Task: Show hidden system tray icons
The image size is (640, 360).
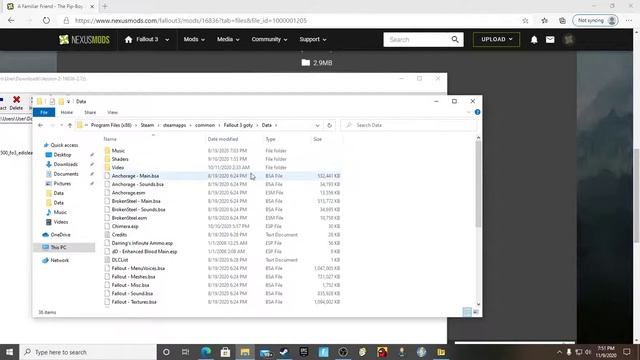Action: click(x=559, y=352)
